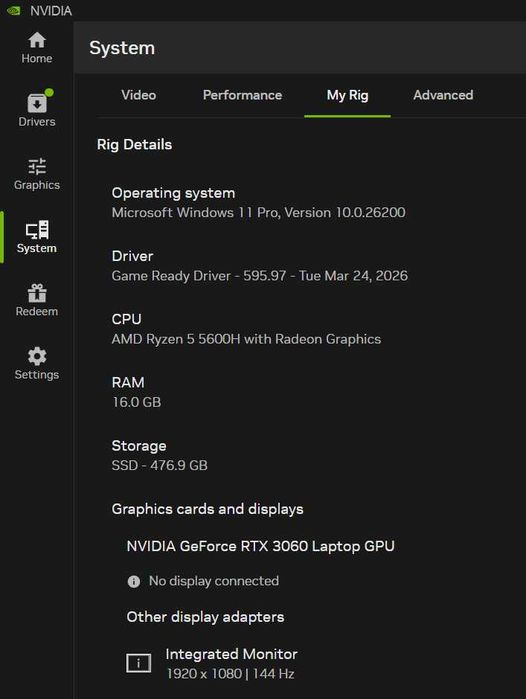Click the Driver label
Viewport: 526px width, 699px height.
(132, 256)
